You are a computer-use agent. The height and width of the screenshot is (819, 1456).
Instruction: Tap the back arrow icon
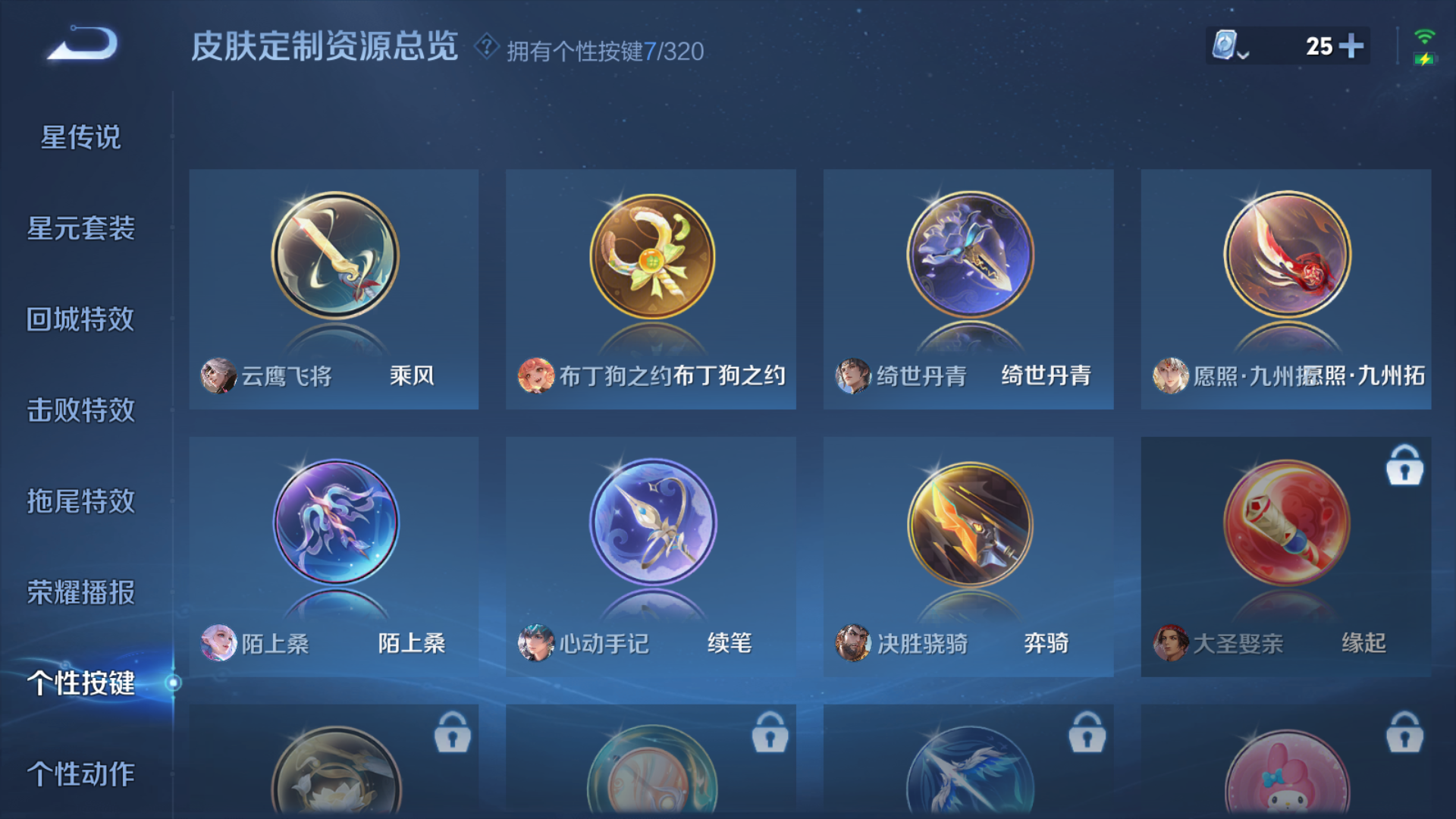(x=82, y=43)
